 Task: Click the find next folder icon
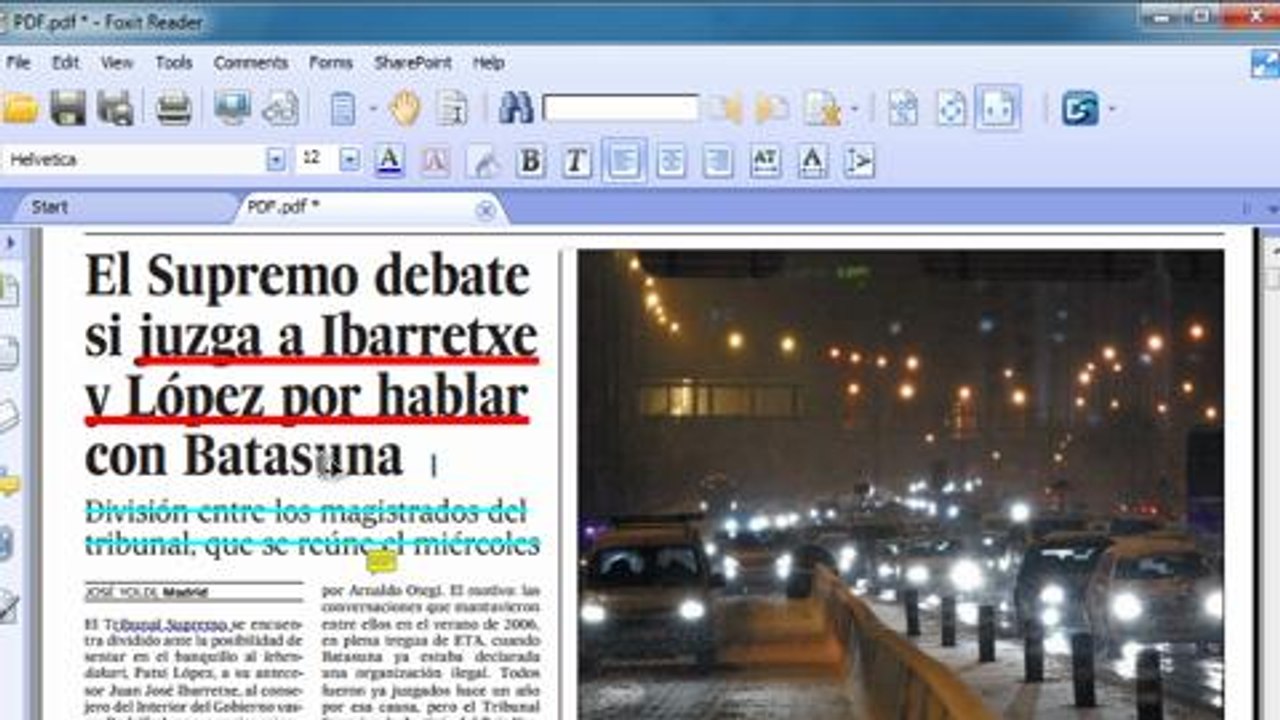[772, 108]
